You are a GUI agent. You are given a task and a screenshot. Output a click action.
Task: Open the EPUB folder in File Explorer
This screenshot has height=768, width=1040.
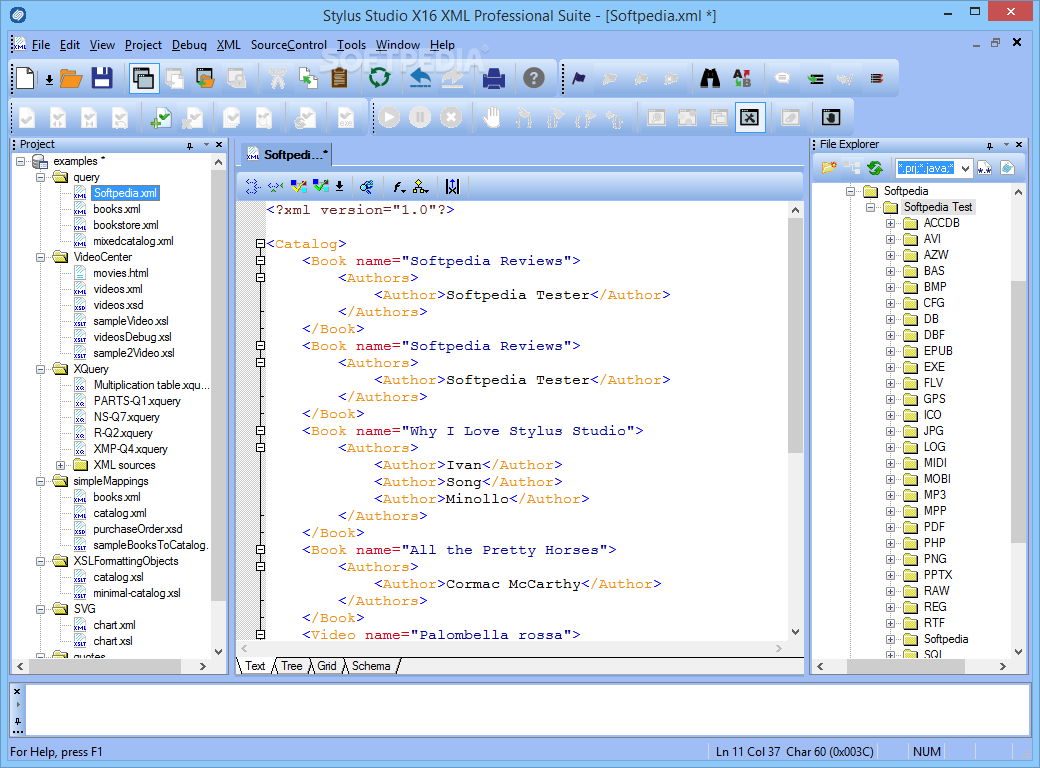pyautogui.click(x=938, y=351)
